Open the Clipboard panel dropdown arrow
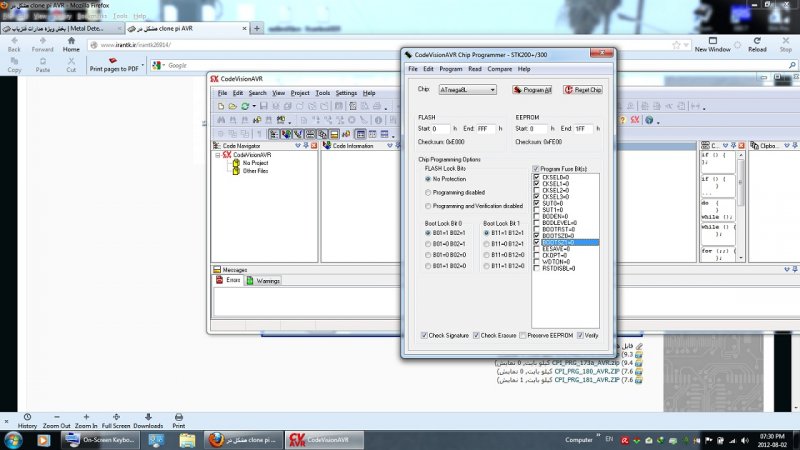This screenshot has width=800, height=450. tap(787, 146)
